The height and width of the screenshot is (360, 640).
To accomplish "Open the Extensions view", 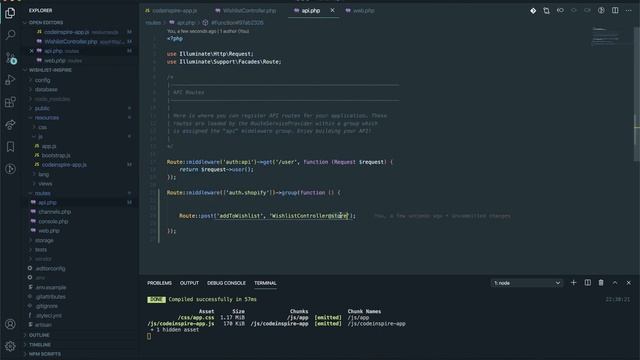I will (10, 102).
